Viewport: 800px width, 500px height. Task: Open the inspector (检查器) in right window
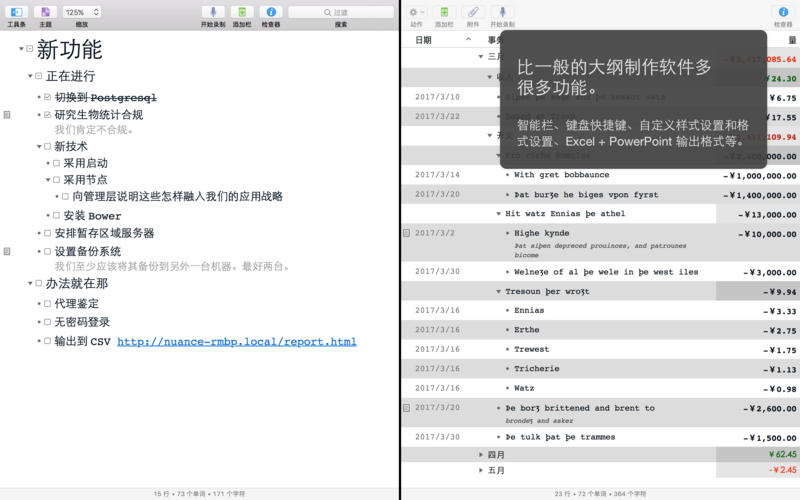click(783, 12)
